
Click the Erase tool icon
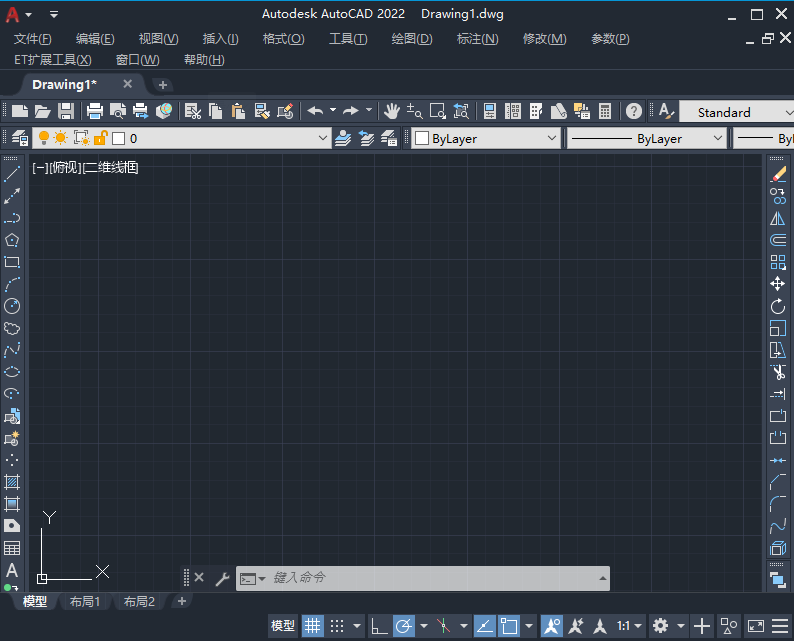click(778, 174)
